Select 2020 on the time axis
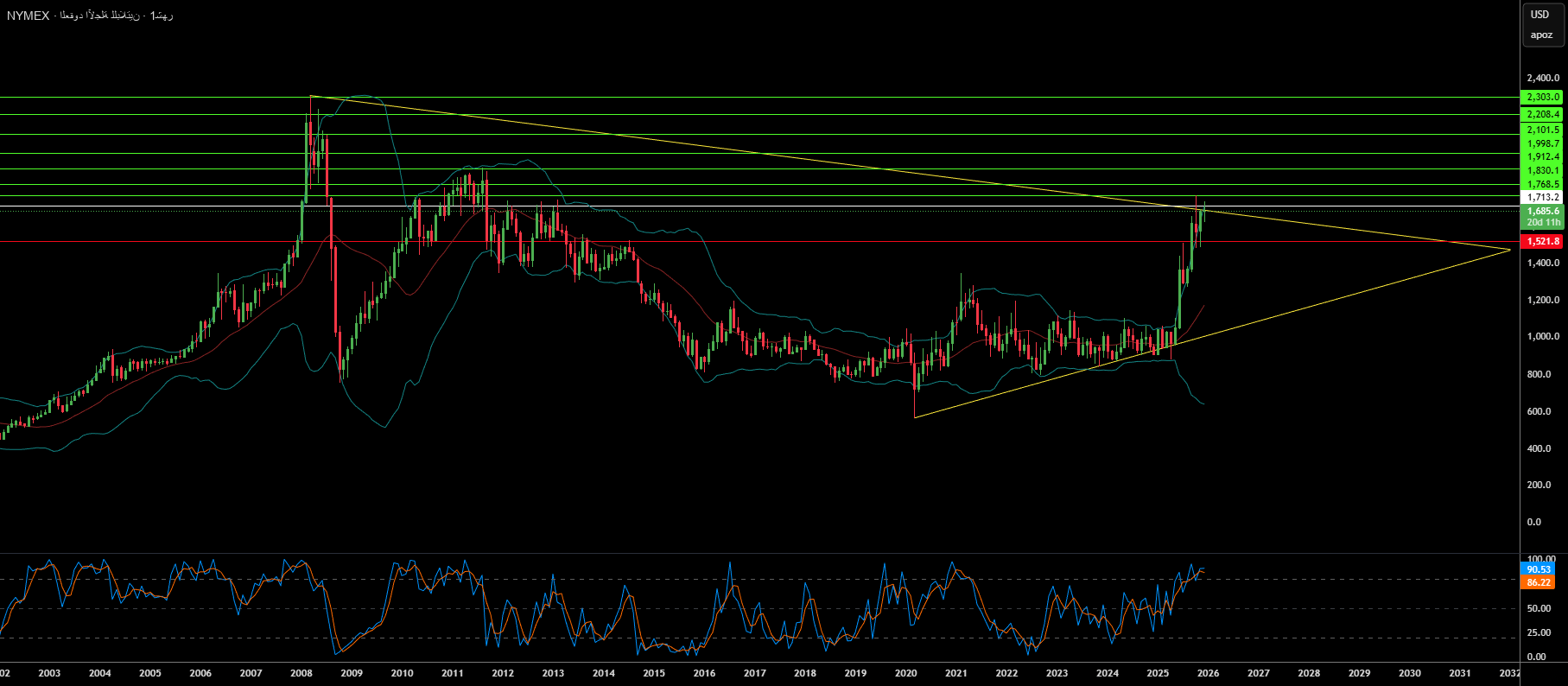This screenshot has width=1568, height=686. (x=905, y=673)
